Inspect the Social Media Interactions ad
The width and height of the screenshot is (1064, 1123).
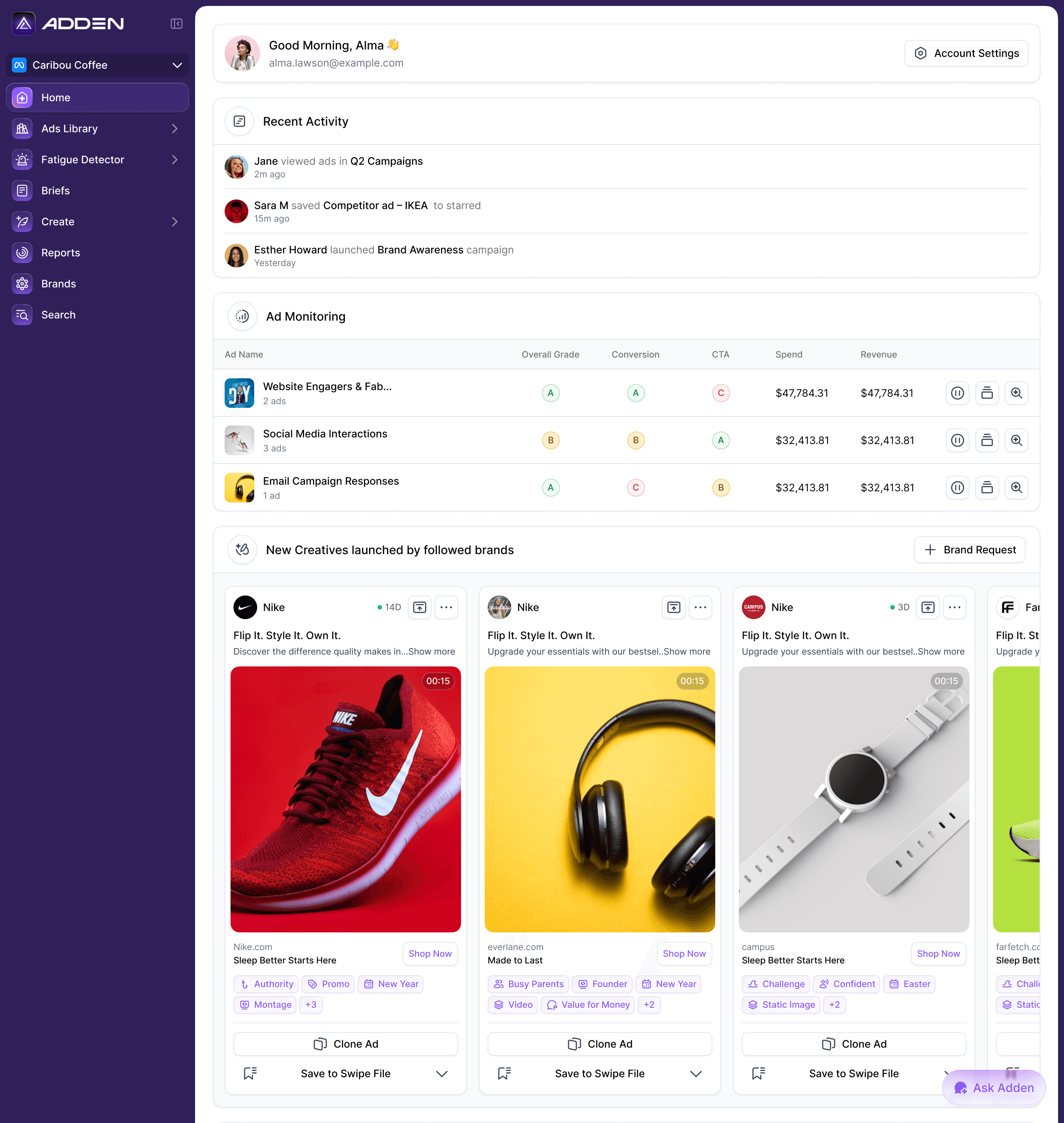[x=1016, y=440]
